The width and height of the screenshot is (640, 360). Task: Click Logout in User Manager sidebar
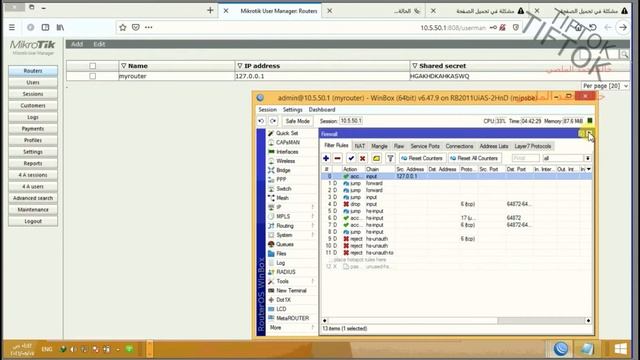33,221
